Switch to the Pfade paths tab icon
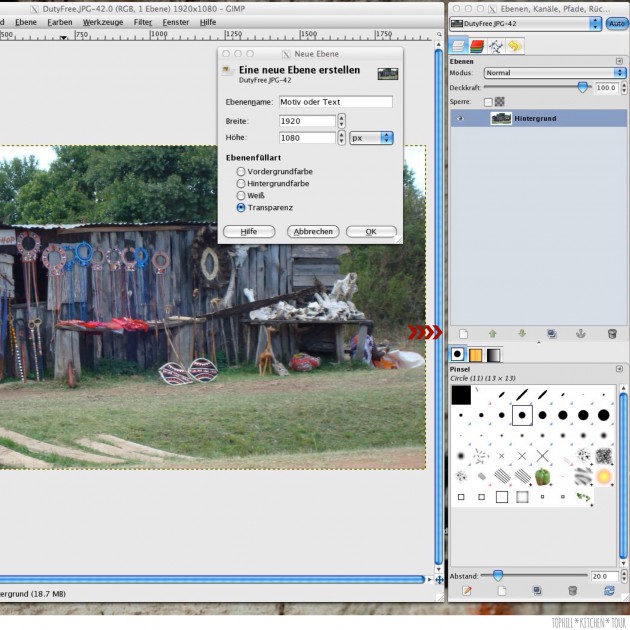 coord(496,46)
